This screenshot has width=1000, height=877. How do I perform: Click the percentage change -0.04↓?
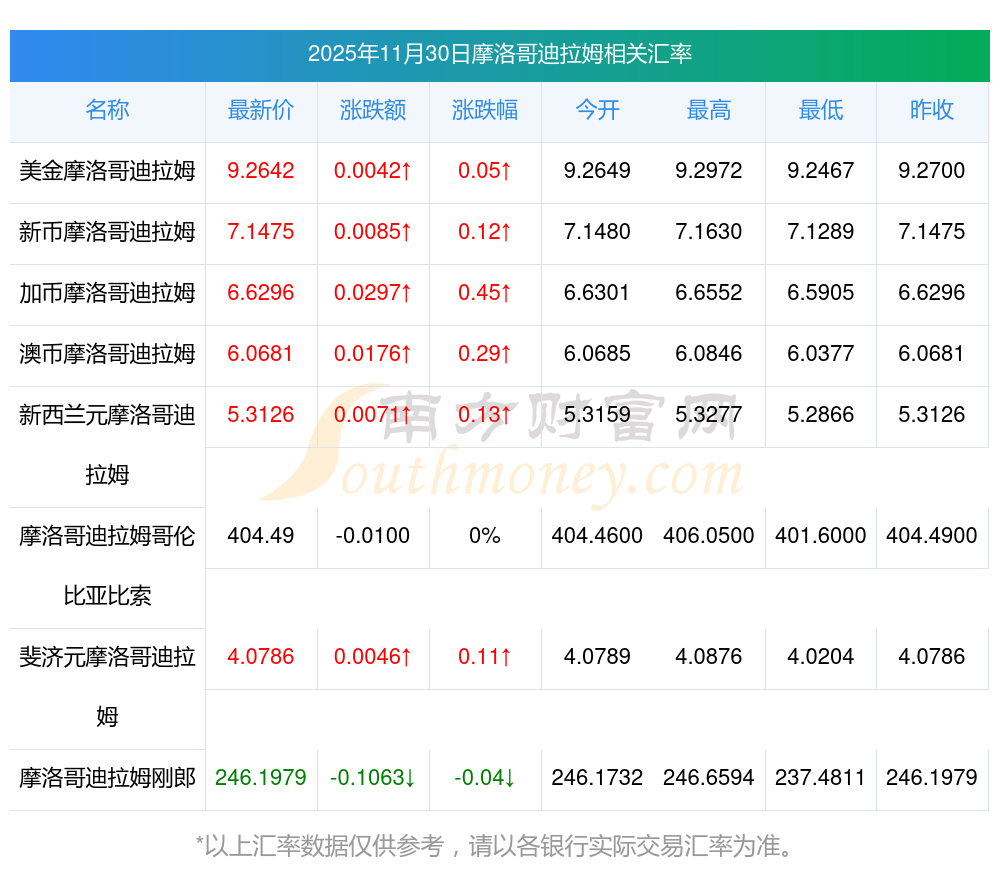[x=485, y=778]
